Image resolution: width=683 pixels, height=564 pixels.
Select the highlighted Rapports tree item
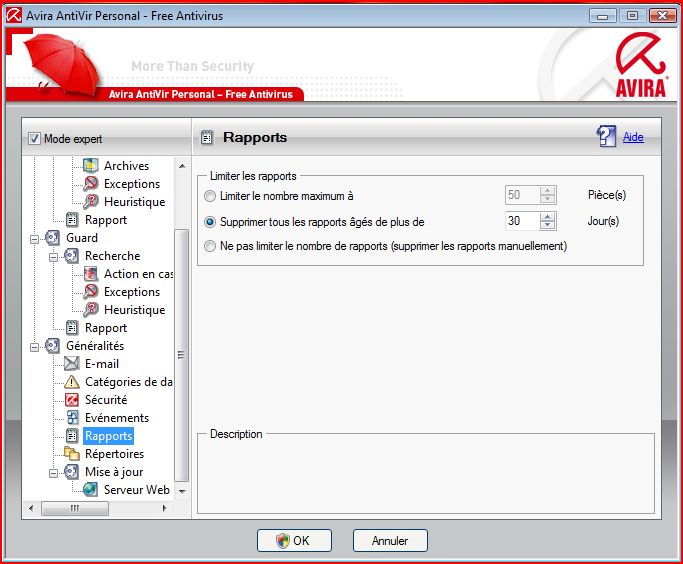108,436
